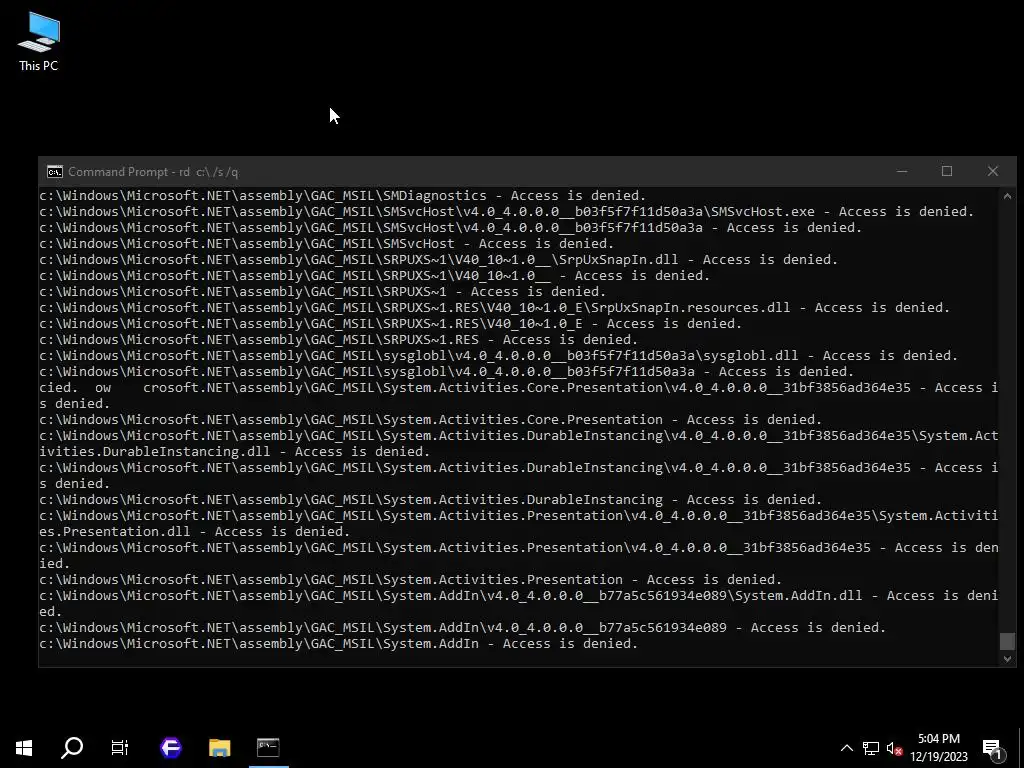Screen dimensions: 1024x768
Task: Select Command Prompt taskbar button
Action: (268, 748)
